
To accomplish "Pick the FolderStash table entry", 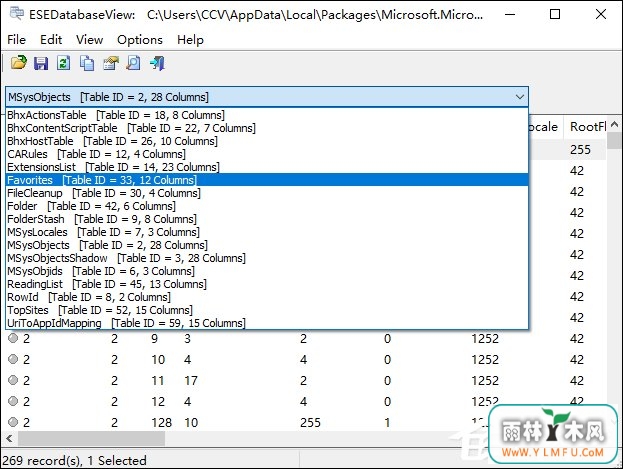I will [x=267, y=219].
